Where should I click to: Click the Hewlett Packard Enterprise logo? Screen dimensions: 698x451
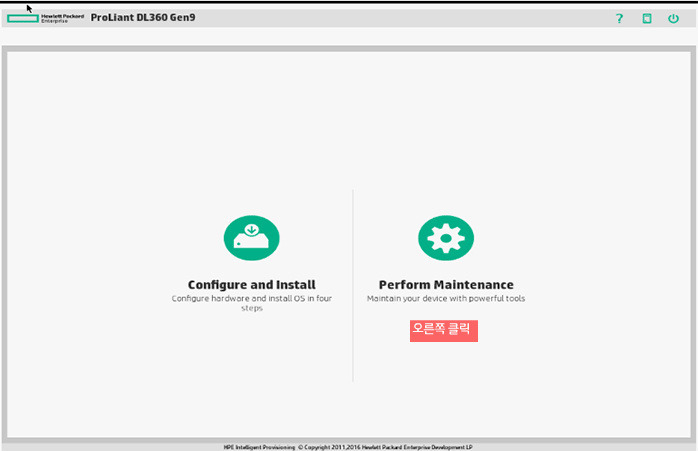[45, 18]
